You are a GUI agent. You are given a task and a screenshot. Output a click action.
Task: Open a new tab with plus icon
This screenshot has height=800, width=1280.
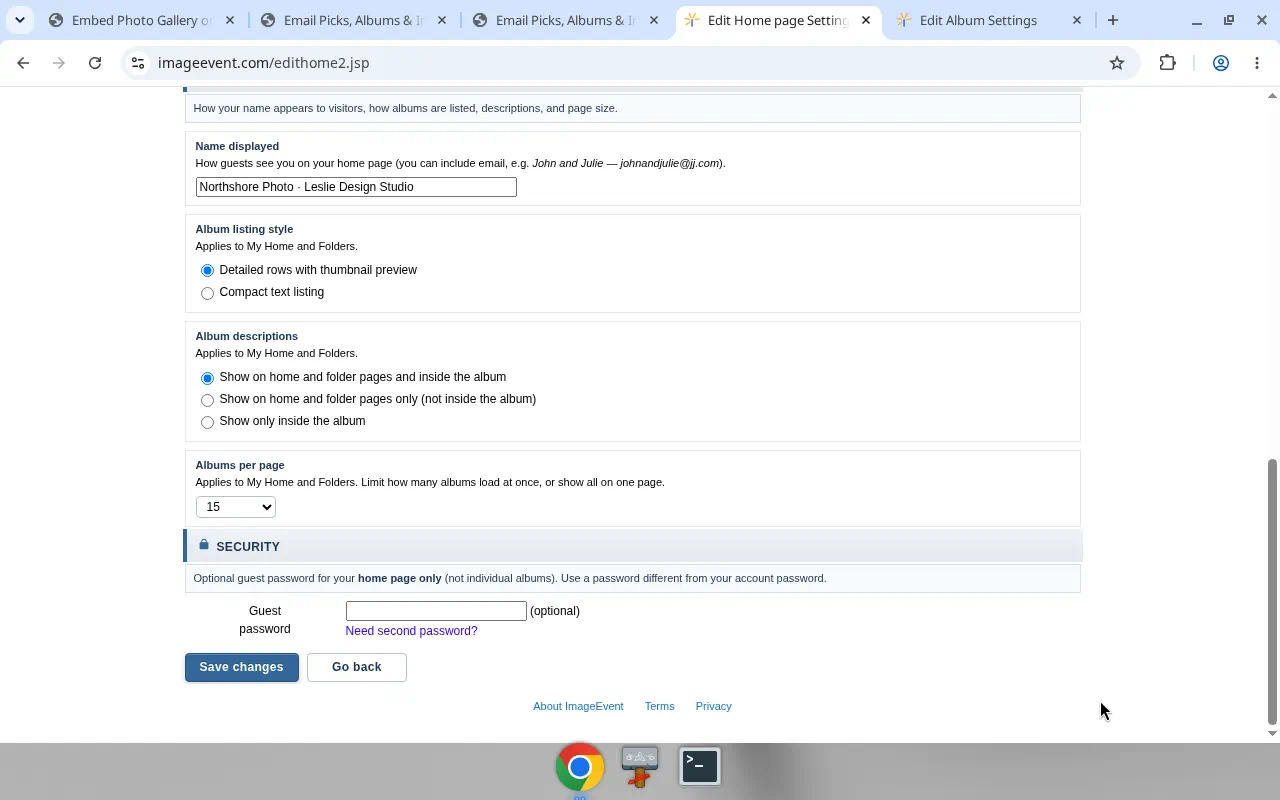[1113, 20]
